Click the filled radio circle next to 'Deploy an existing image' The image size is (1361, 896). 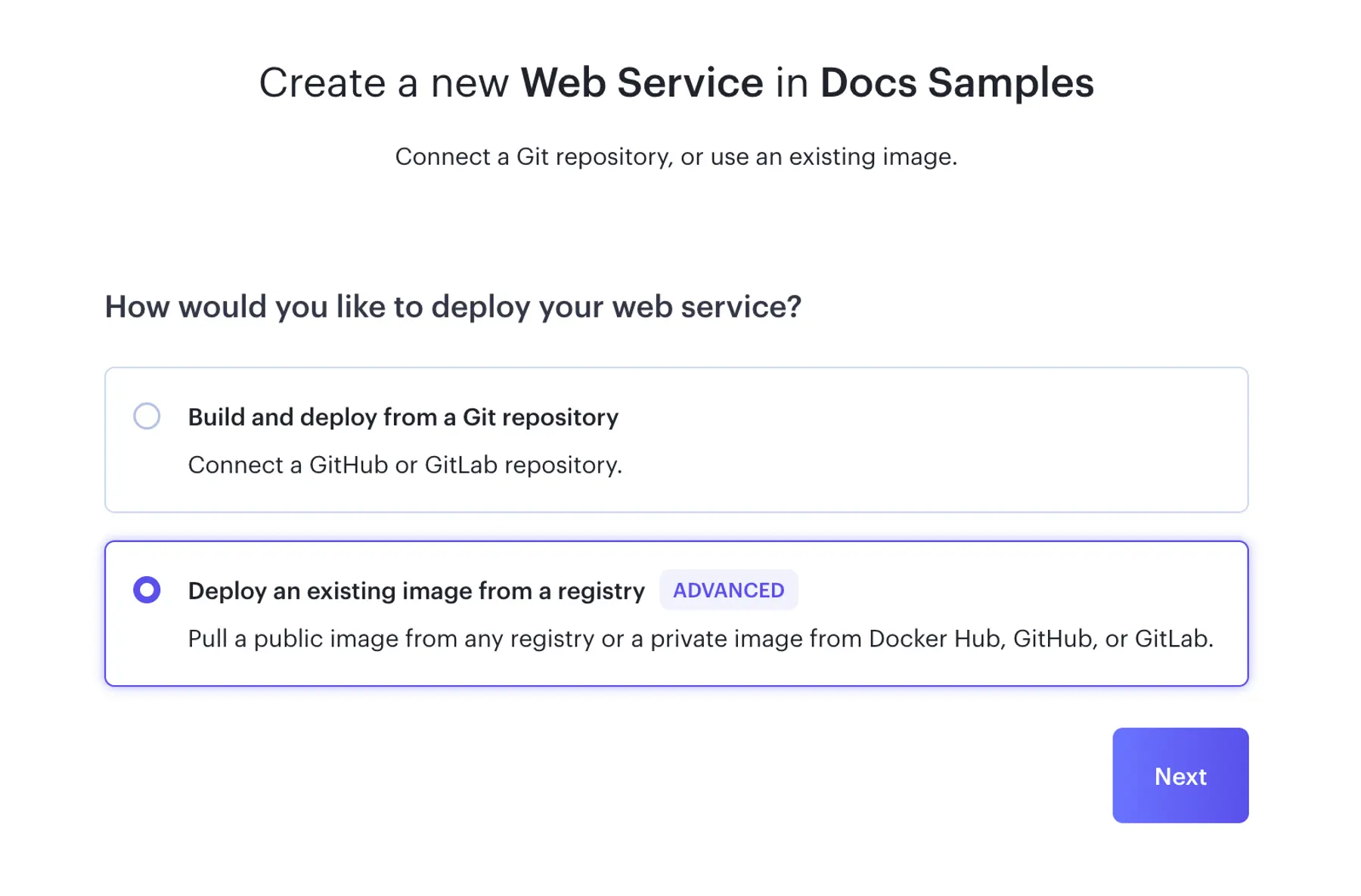[147, 590]
